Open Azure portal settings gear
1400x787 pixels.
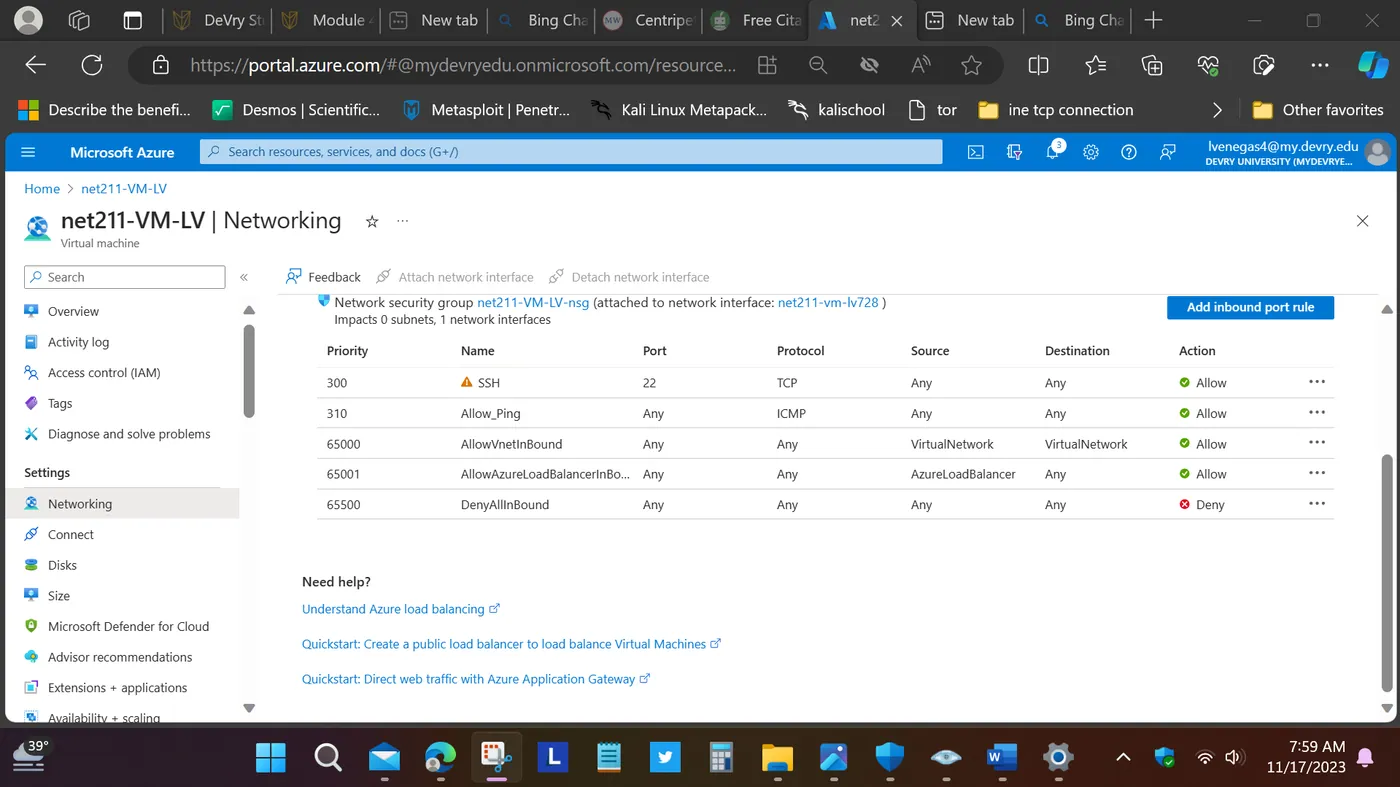coord(1091,152)
